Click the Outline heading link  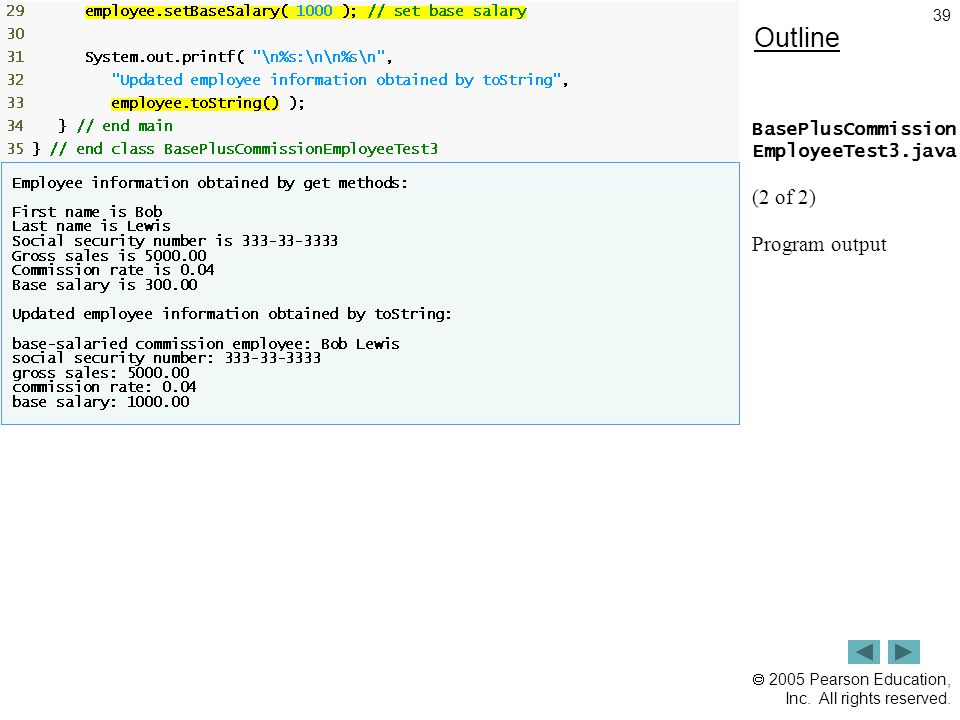[797, 38]
